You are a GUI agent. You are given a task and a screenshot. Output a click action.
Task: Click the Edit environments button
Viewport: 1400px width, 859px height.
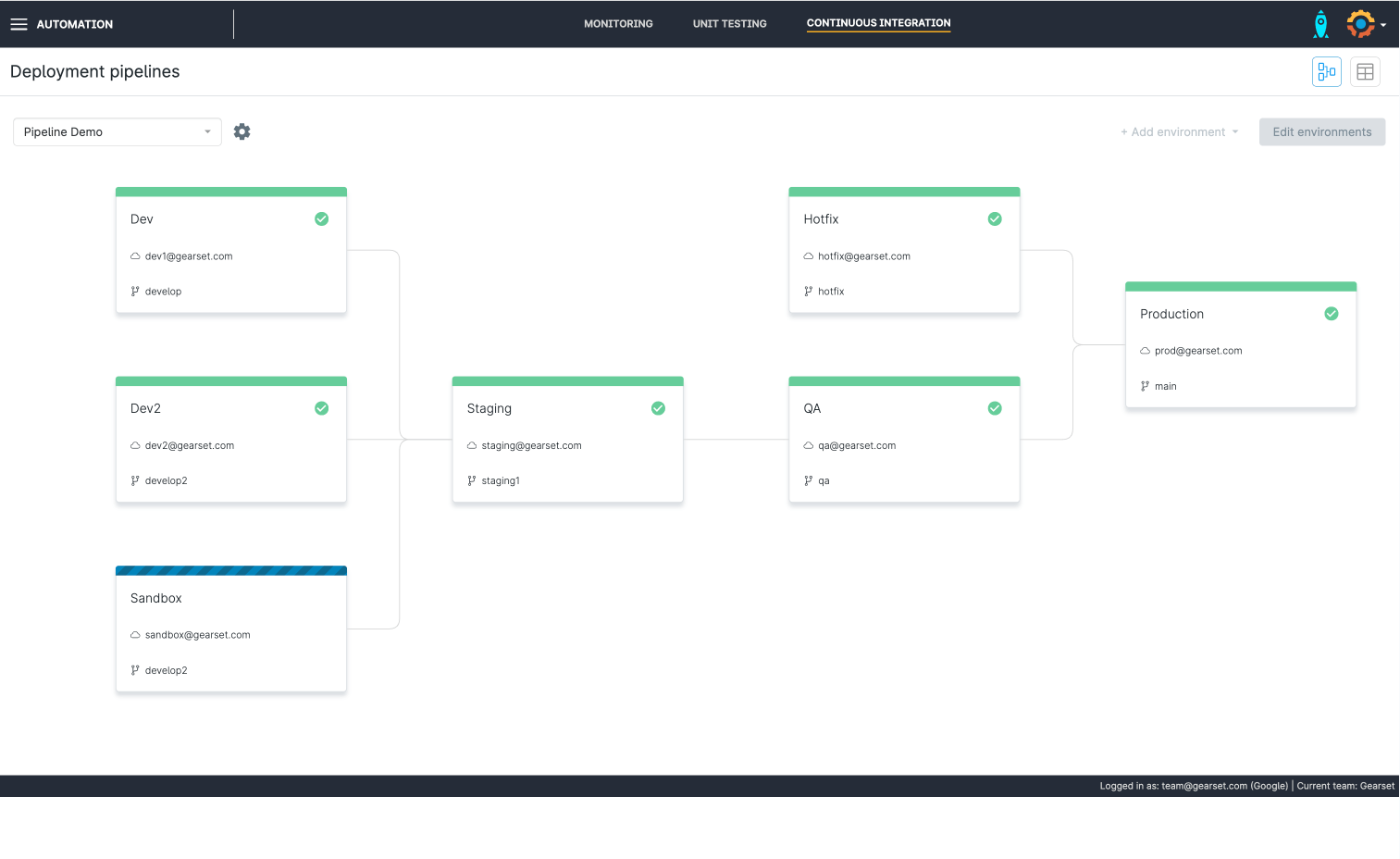click(1321, 131)
